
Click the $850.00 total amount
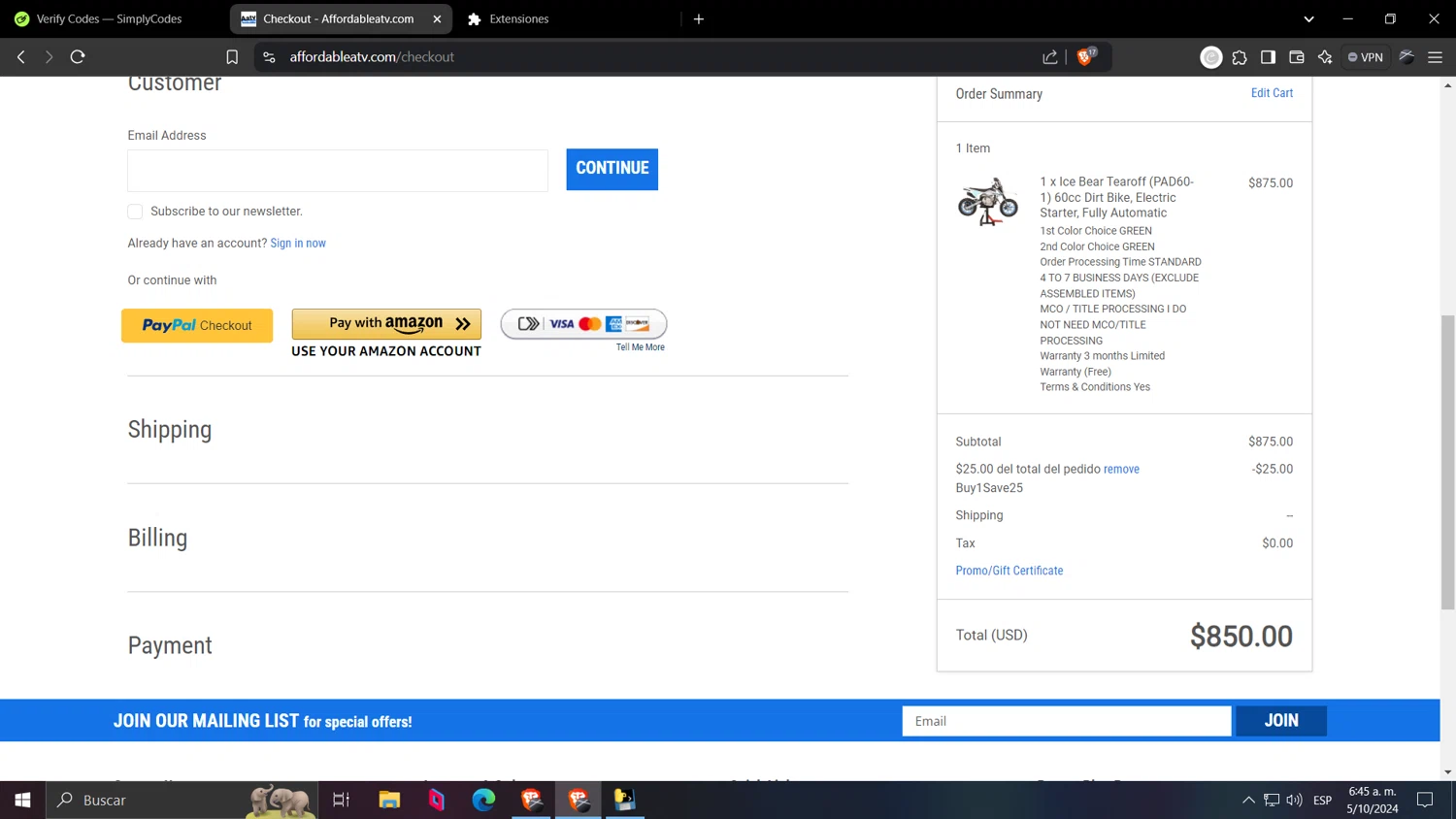(x=1241, y=637)
